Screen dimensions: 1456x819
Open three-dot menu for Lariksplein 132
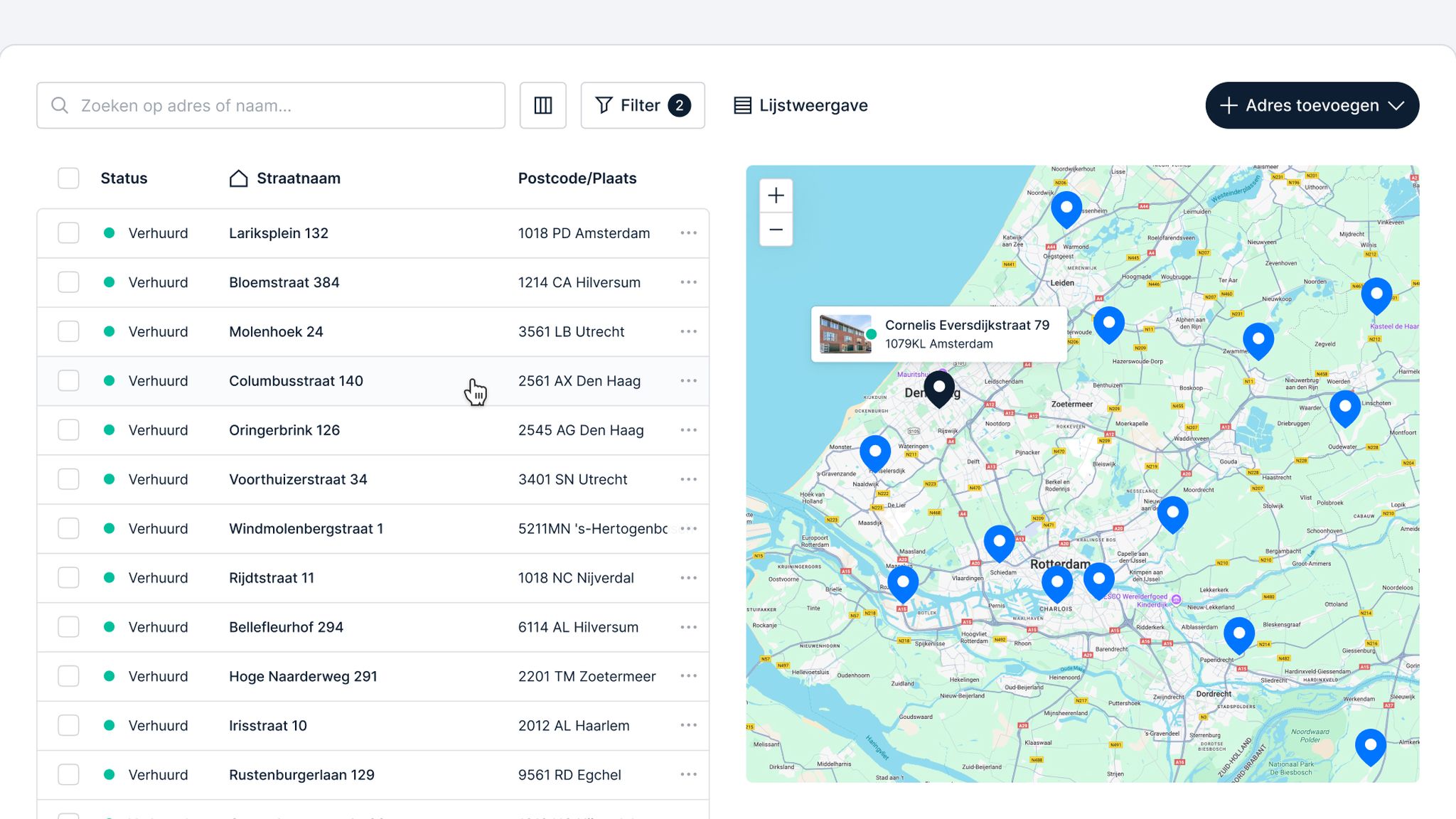pos(688,233)
